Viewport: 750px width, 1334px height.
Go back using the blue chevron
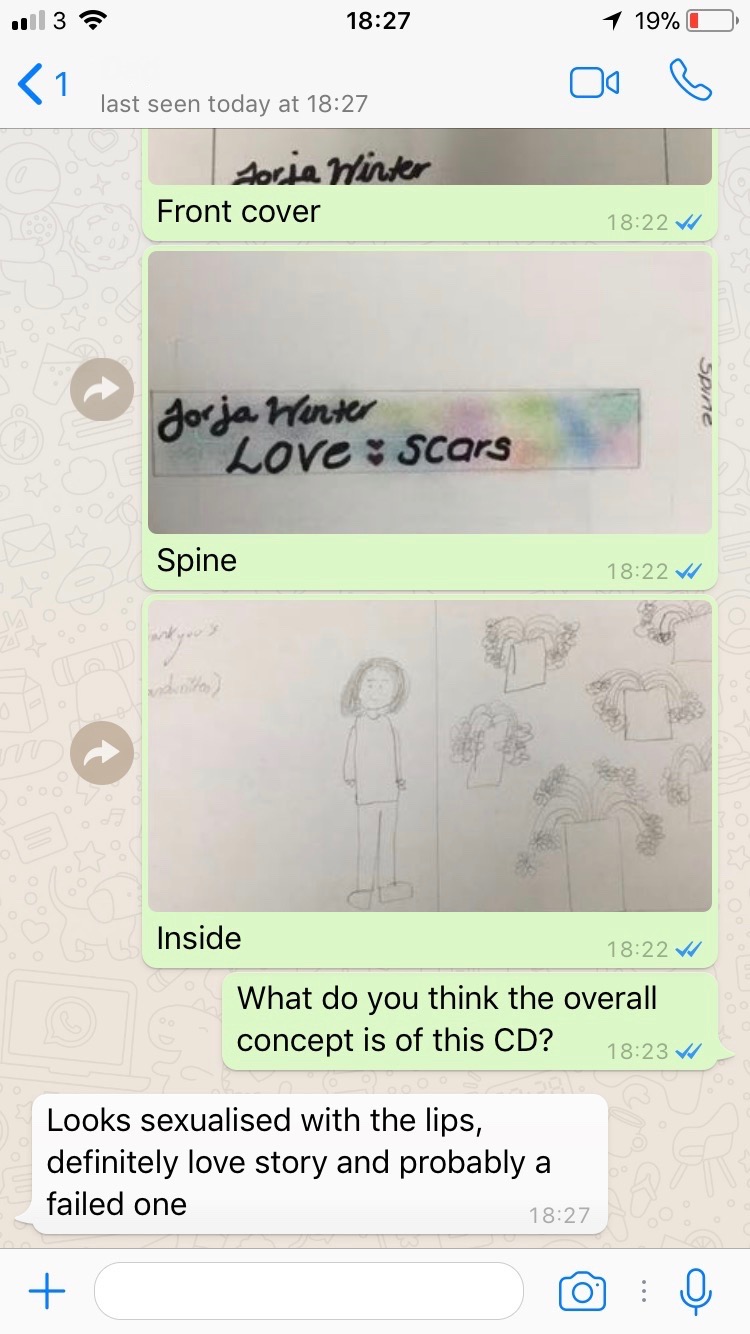click(31, 84)
